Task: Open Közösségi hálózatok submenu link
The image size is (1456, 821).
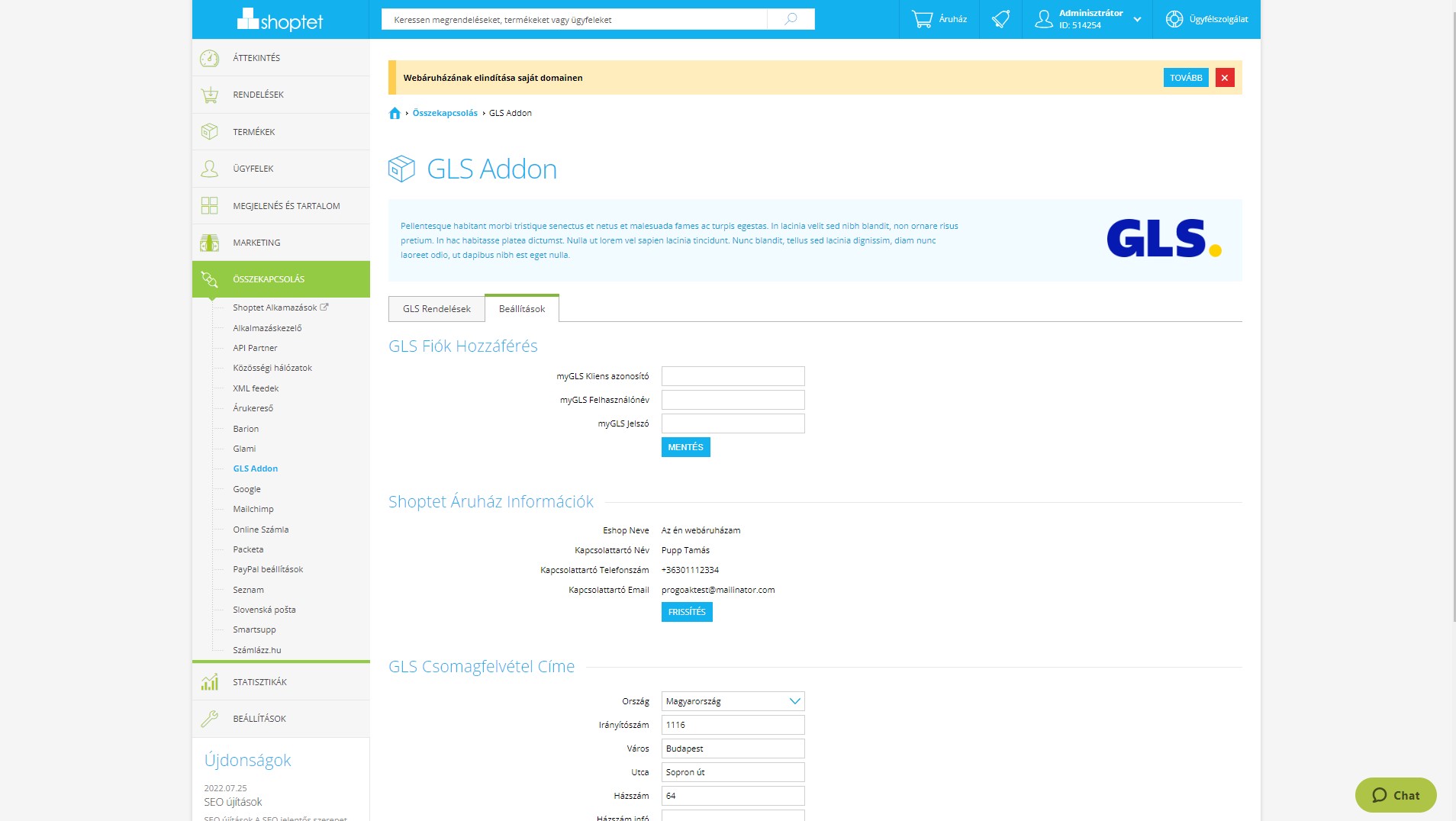Action: 272,368
